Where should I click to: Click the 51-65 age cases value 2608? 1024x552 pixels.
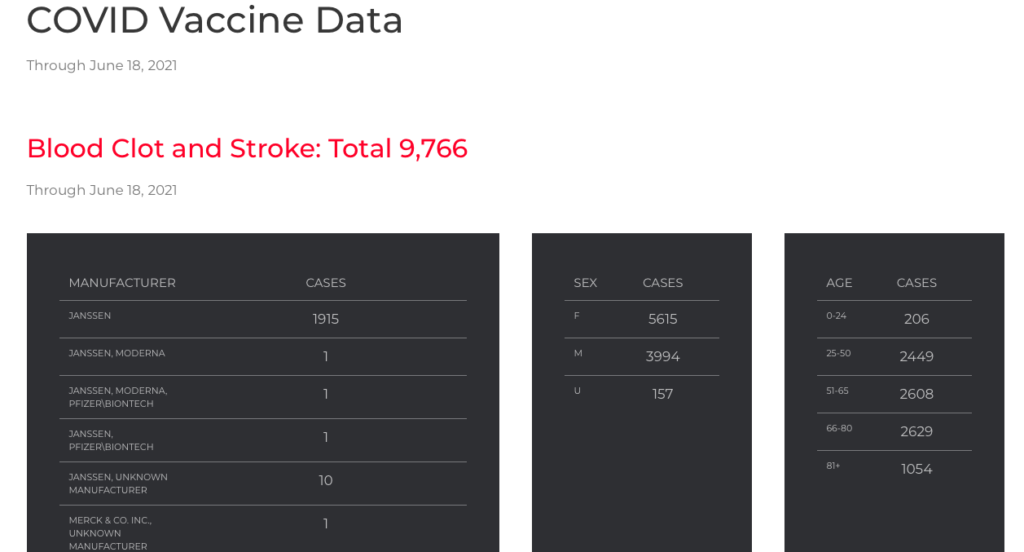coord(916,394)
